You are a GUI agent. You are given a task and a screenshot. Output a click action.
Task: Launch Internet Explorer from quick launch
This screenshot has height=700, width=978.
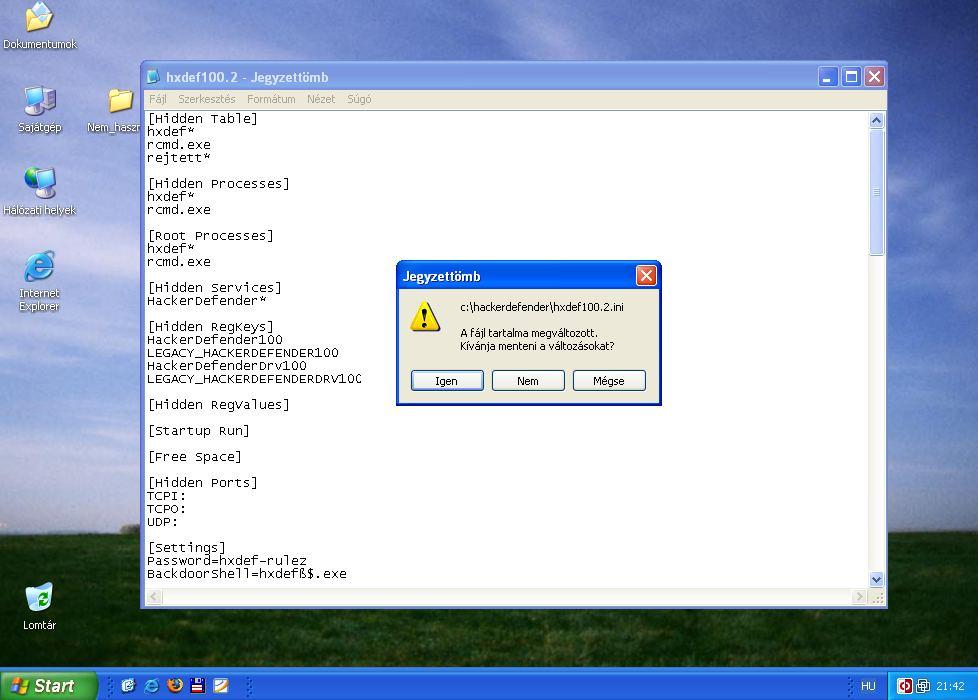pyautogui.click(x=152, y=686)
